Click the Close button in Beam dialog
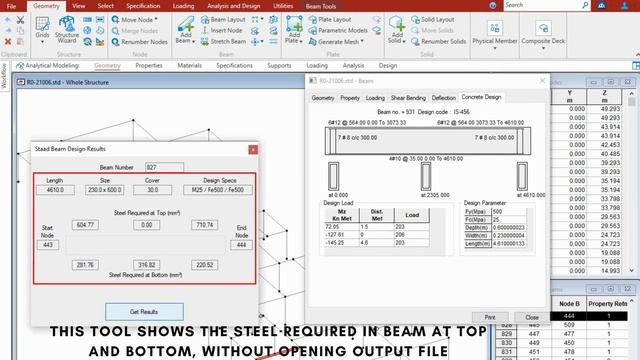This screenshot has height=360, width=640. pyautogui.click(x=532, y=317)
